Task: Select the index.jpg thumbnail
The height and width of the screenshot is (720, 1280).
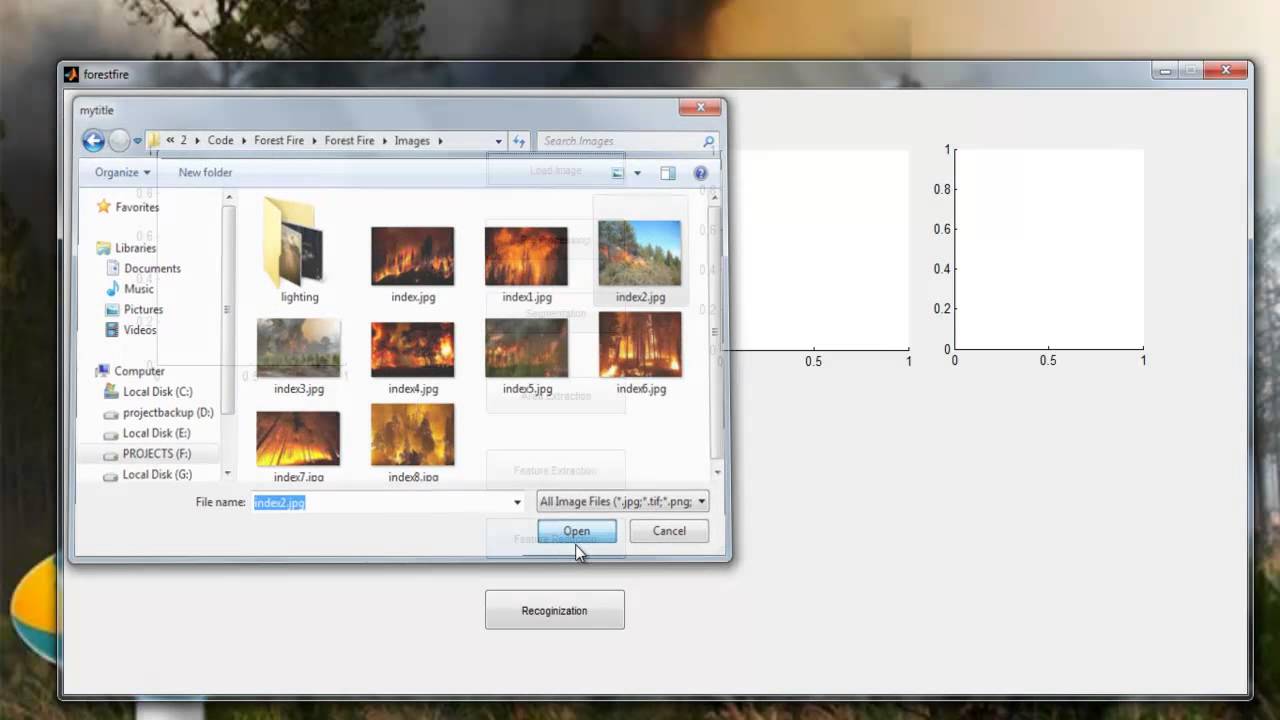Action: click(x=412, y=257)
